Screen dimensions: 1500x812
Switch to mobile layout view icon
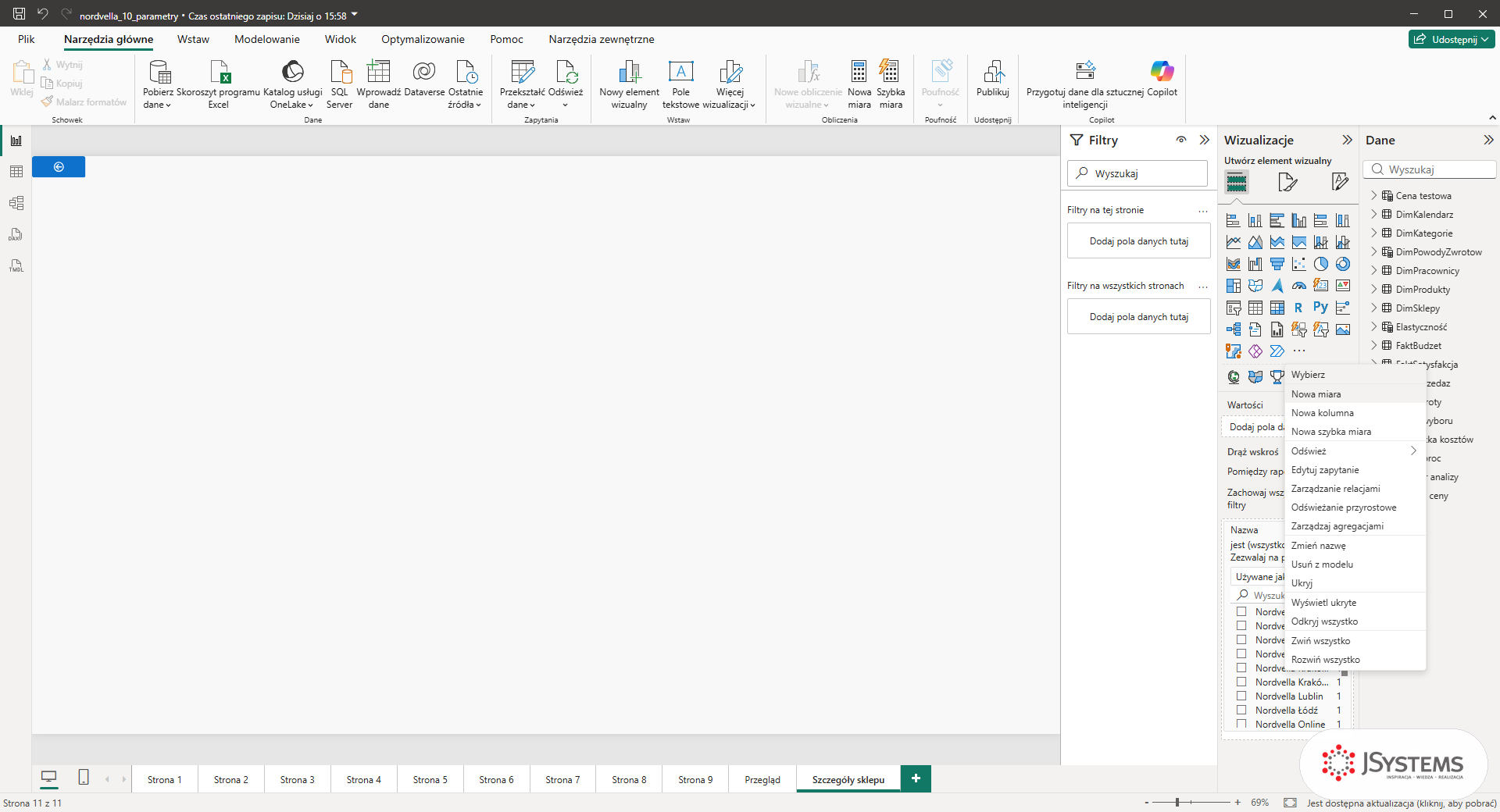[x=84, y=777]
